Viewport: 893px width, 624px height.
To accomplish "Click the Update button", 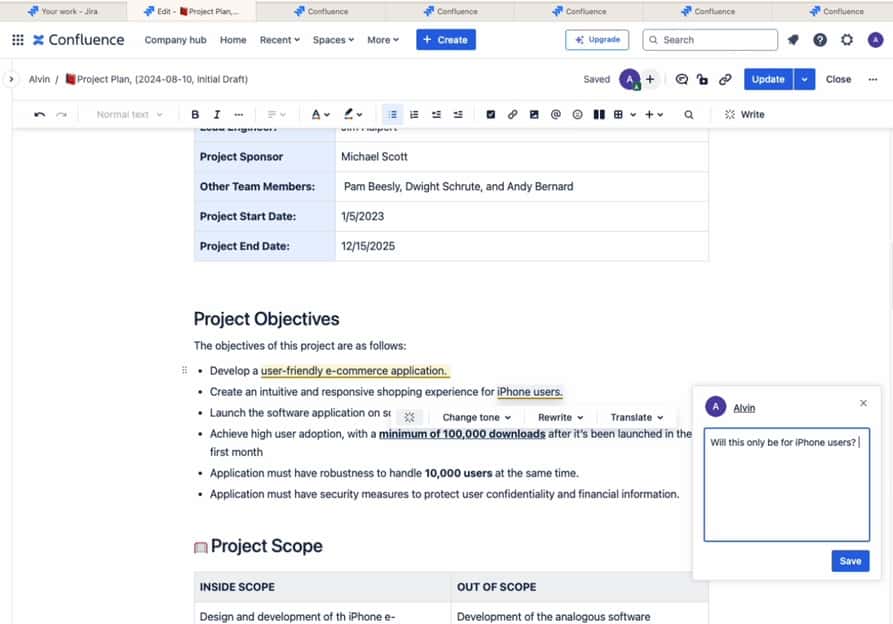I will pyautogui.click(x=768, y=79).
